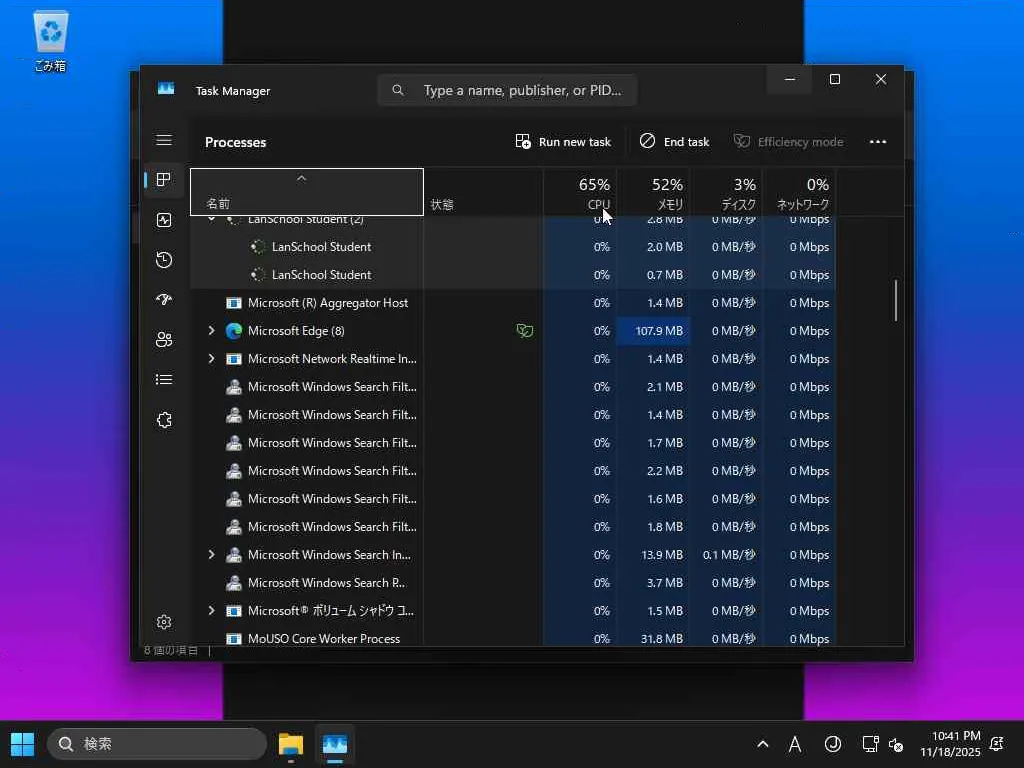Image resolution: width=1024 pixels, height=768 pixels.
Task: Click Efficiency mode button
Action: pyautogui.click(x=788, y=142)
